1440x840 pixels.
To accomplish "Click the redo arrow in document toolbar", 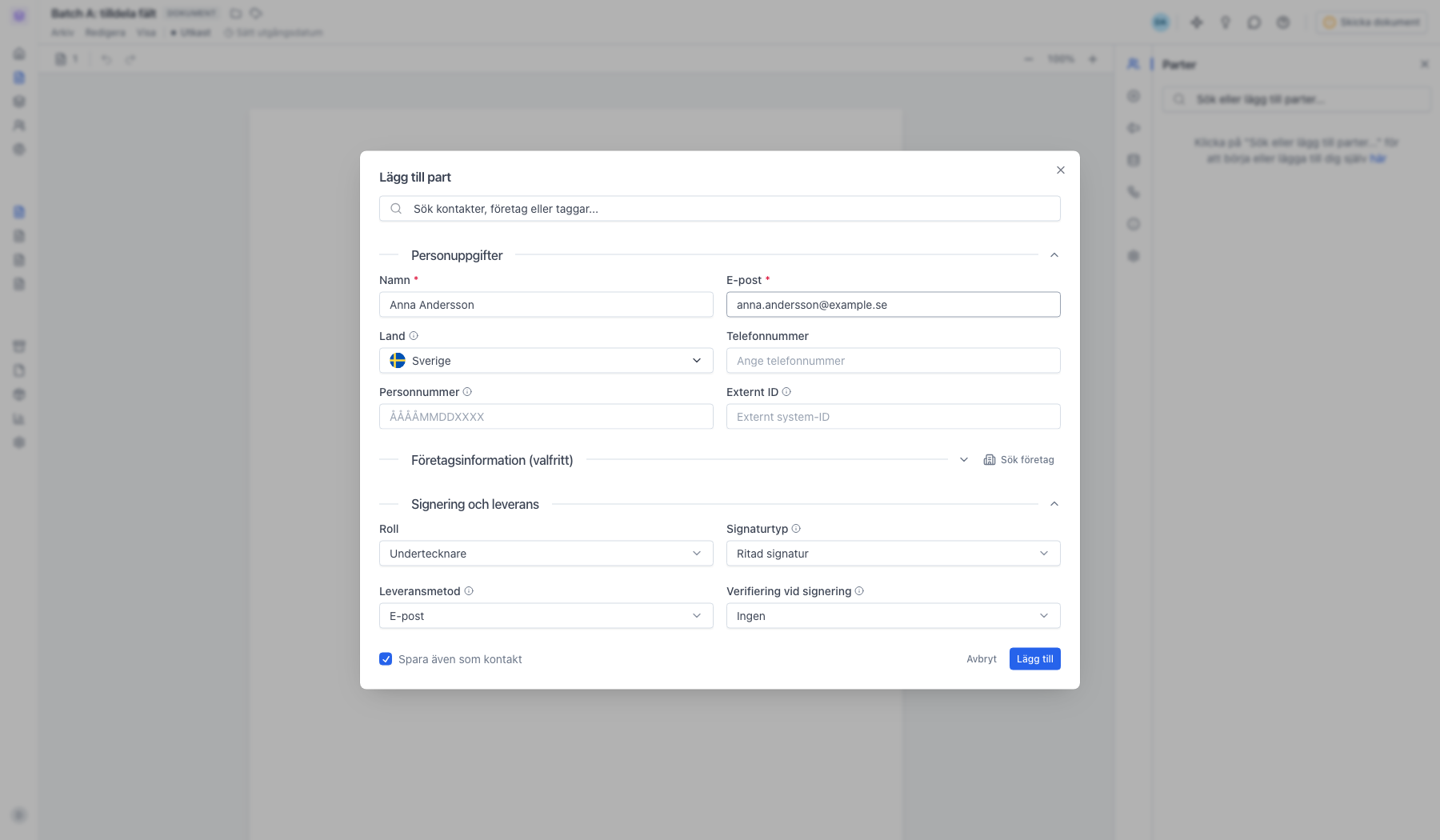I will (130, 59).
